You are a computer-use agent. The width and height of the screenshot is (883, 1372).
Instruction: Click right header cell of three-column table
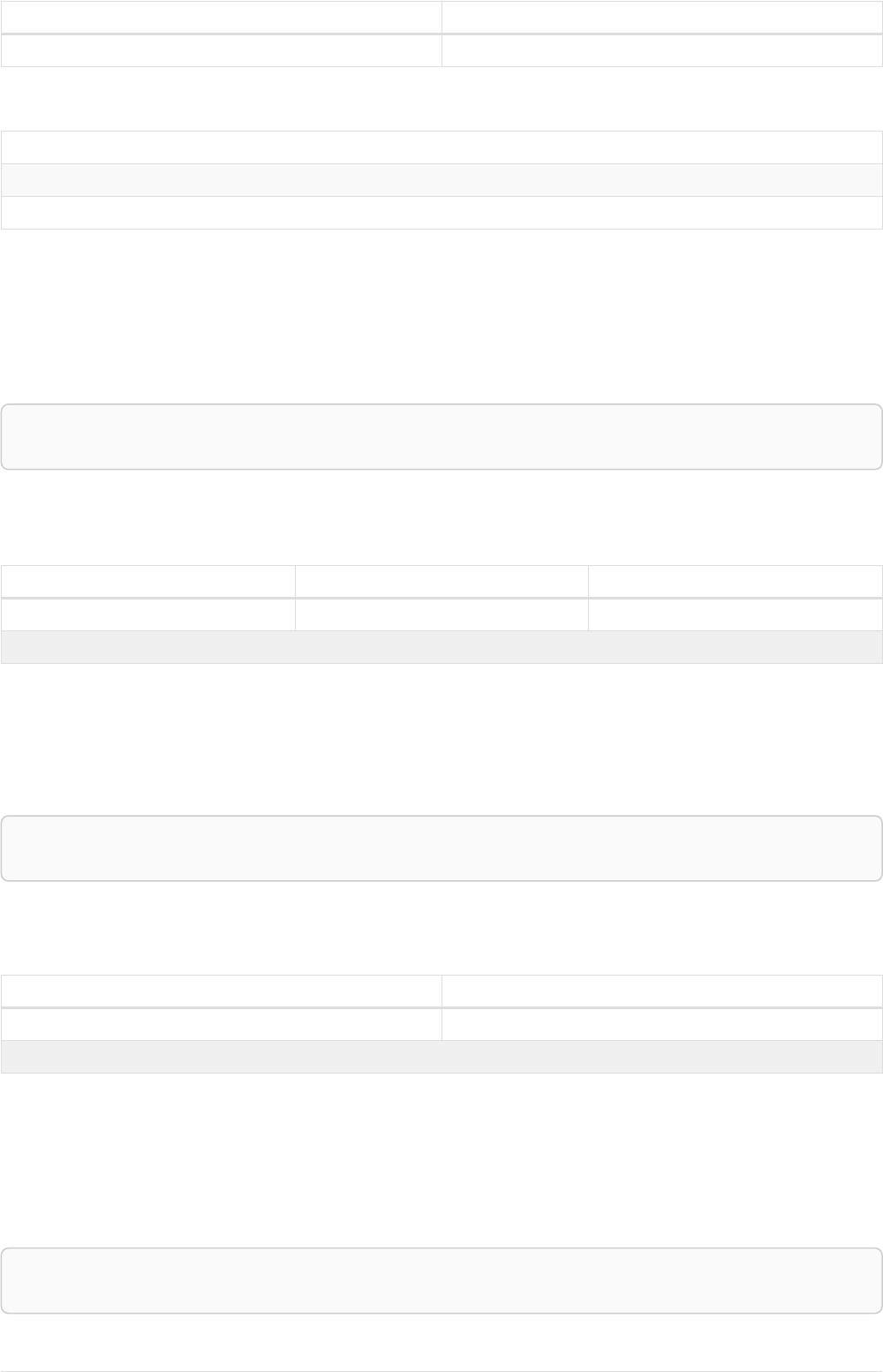point(736,581)
